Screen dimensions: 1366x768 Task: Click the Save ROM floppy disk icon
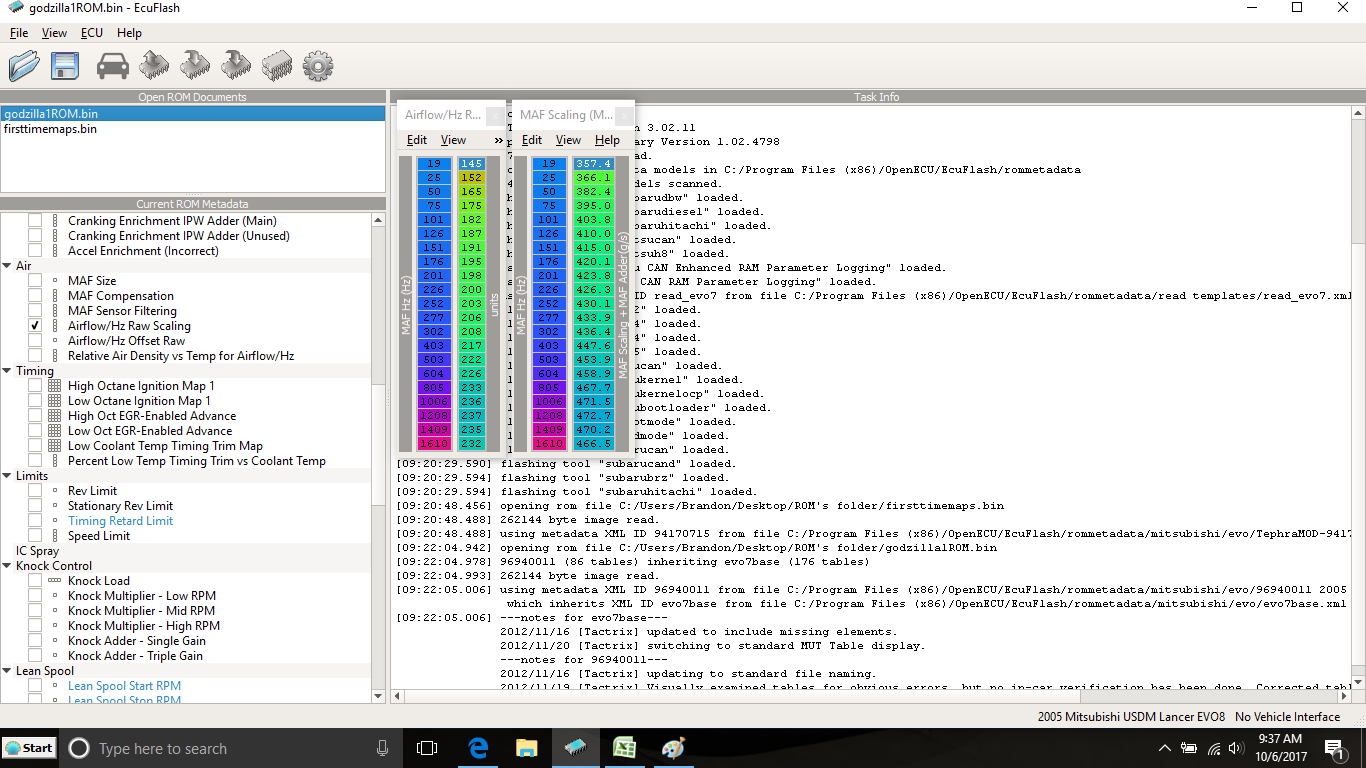tap(66, 66)
